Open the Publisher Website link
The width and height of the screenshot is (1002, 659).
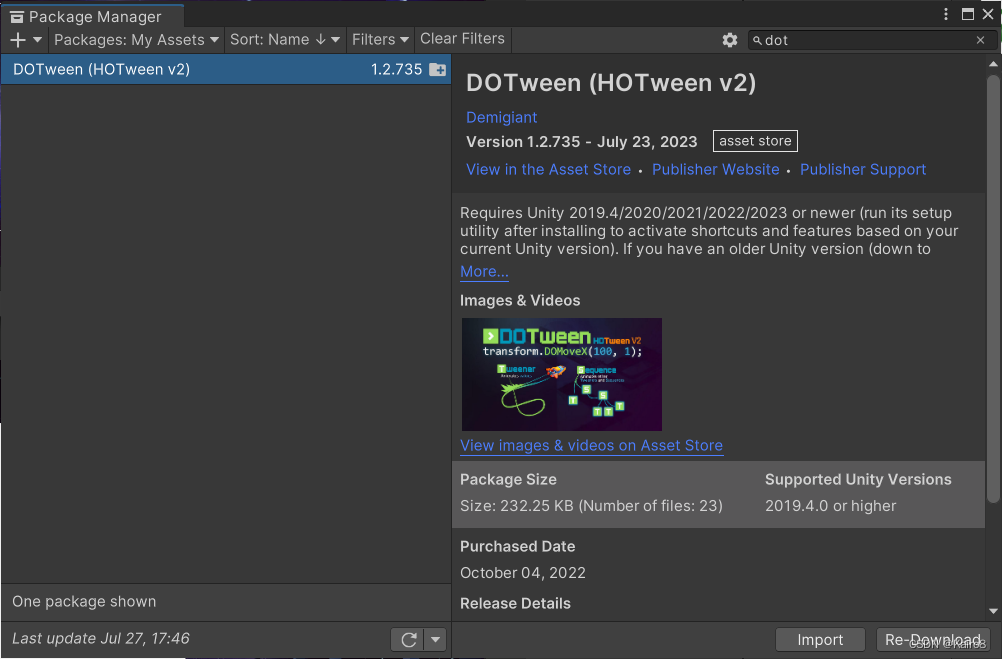tap(716, 169)
